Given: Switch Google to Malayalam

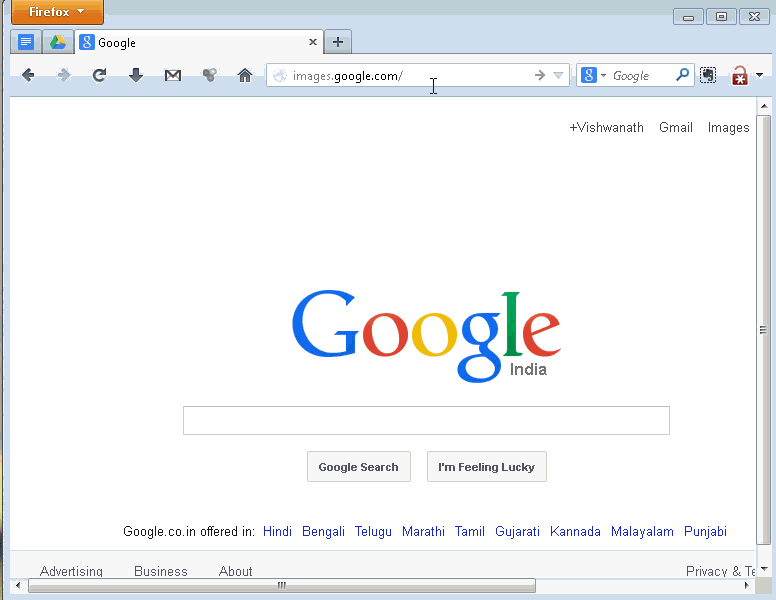Looking at the screenshot, I should click(x=642, y=531).
